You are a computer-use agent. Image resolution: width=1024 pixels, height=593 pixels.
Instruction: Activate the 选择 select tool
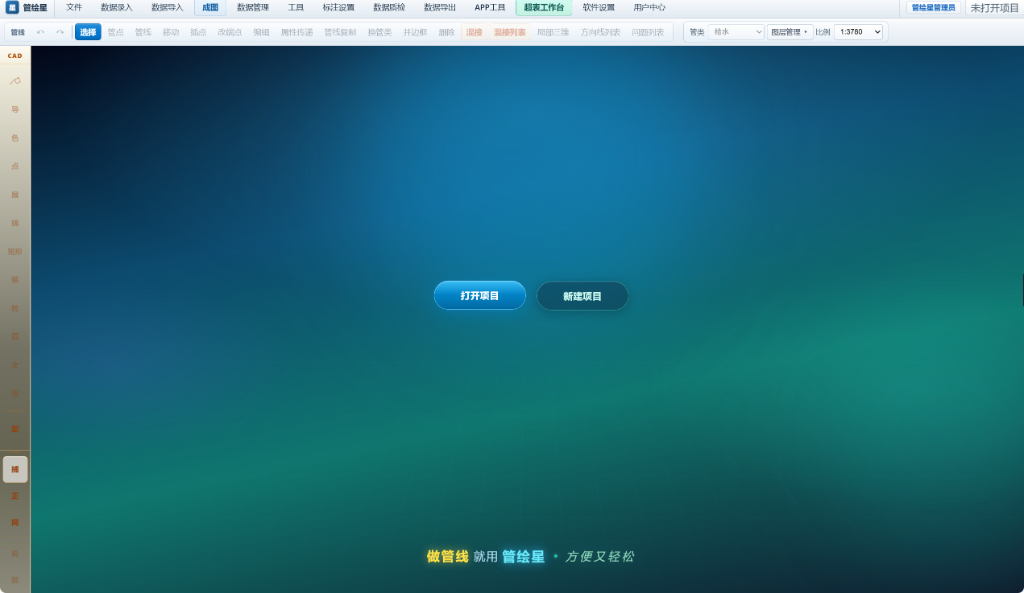coord(88,32)
